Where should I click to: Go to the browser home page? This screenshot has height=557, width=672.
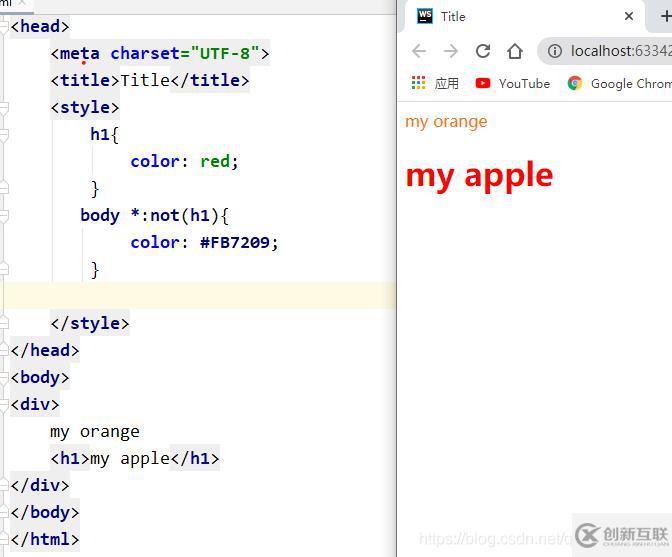(515, 51)
